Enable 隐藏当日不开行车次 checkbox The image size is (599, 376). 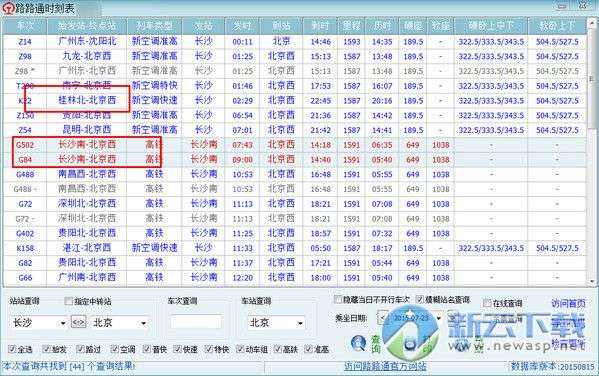pos(337,299)
